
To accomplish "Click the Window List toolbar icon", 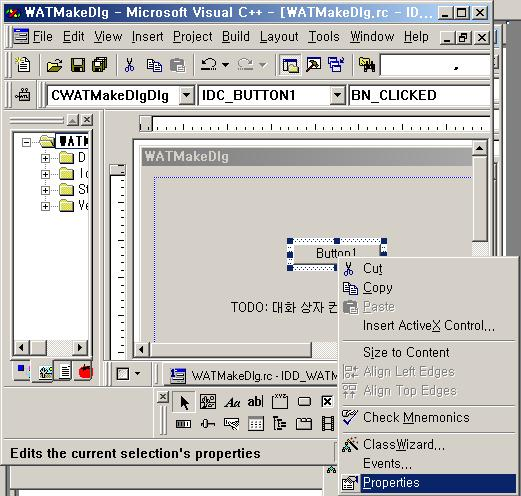I will tap(336, 64).
